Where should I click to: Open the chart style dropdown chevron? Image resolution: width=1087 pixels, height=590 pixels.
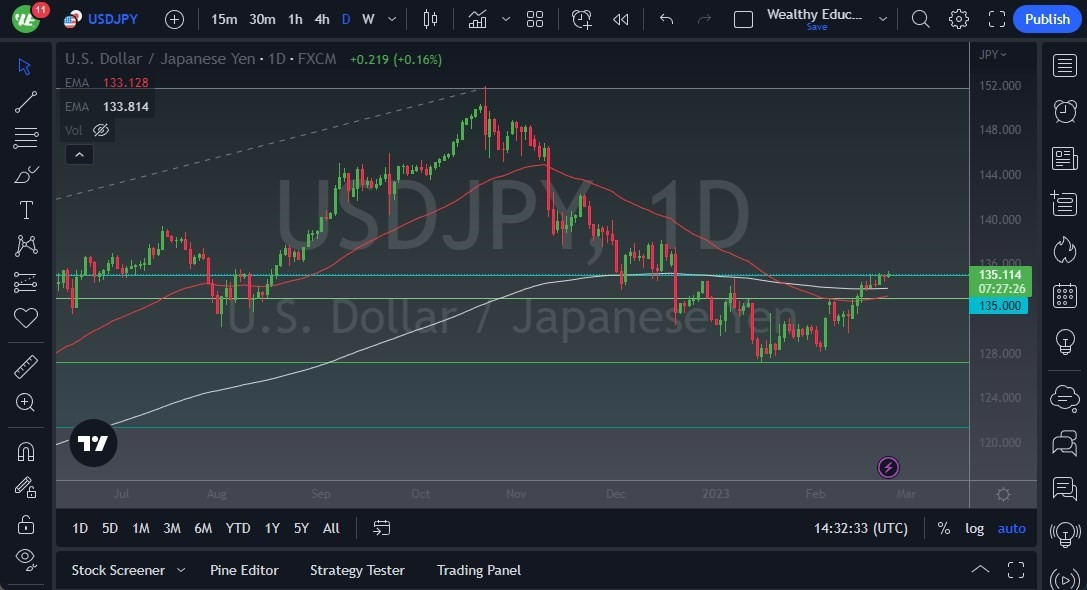coord(505,18)
